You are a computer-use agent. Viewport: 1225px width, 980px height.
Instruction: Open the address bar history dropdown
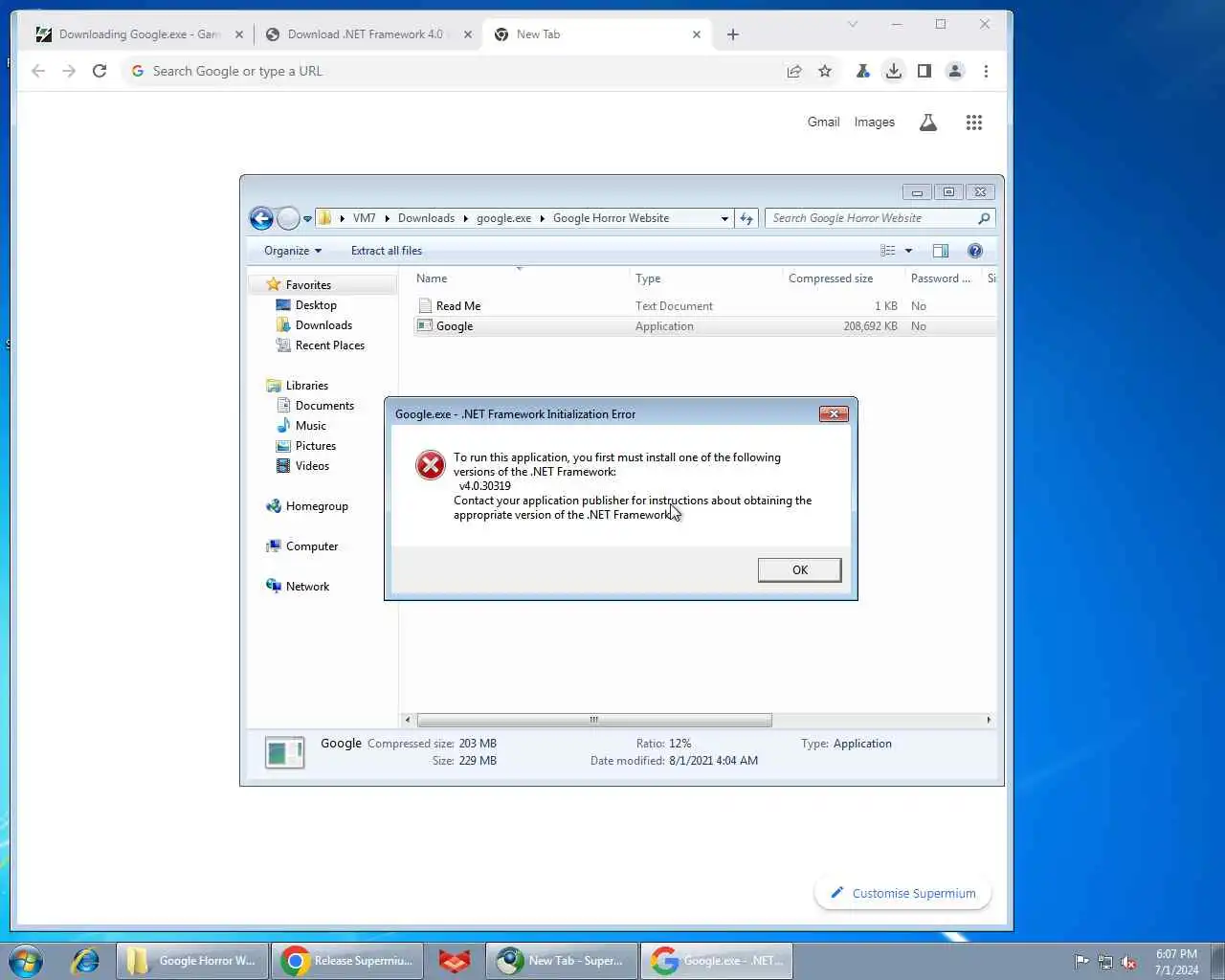[724, 218]
